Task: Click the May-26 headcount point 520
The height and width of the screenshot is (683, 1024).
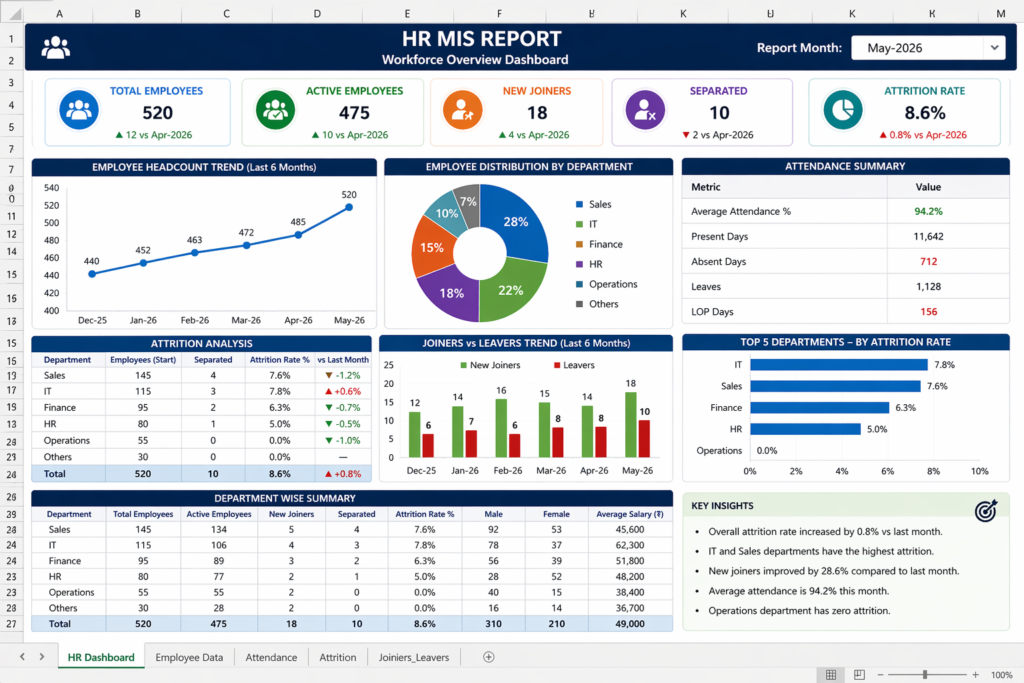Action: [x=349, y=207]
